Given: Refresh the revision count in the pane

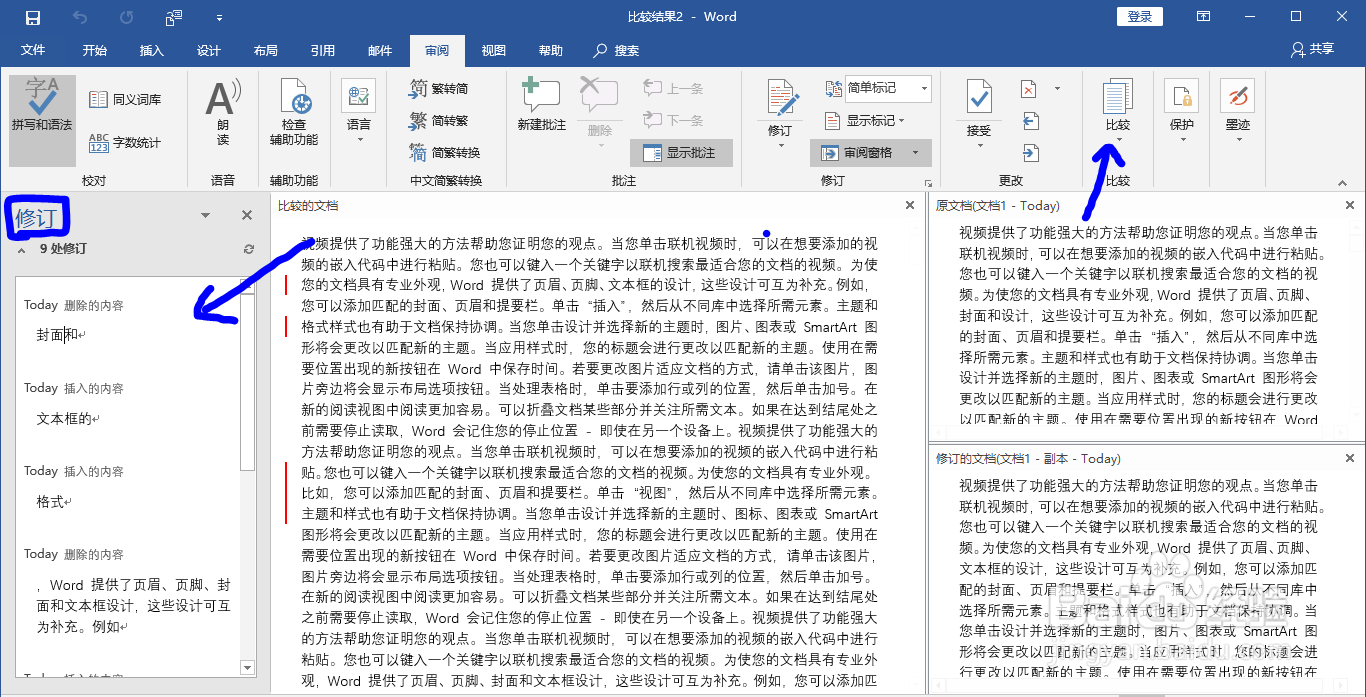Looking at the screenshot, I should click(249, 249).
